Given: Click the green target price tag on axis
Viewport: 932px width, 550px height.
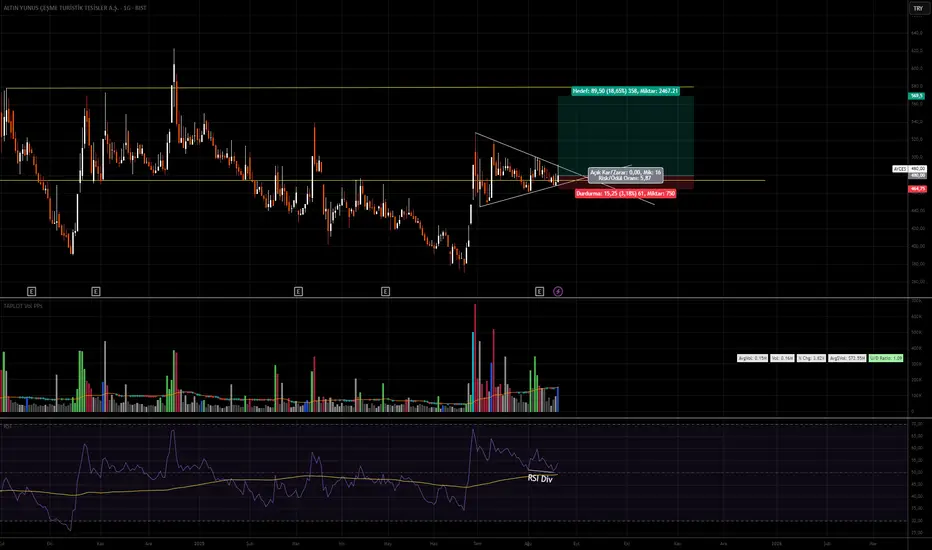Looking at the screenshot, I should pyautogui.click(x=917, y=96).
